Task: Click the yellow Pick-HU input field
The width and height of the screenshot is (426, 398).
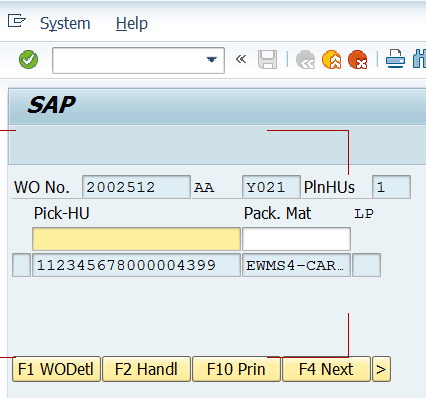Action: tap(136, 239)
